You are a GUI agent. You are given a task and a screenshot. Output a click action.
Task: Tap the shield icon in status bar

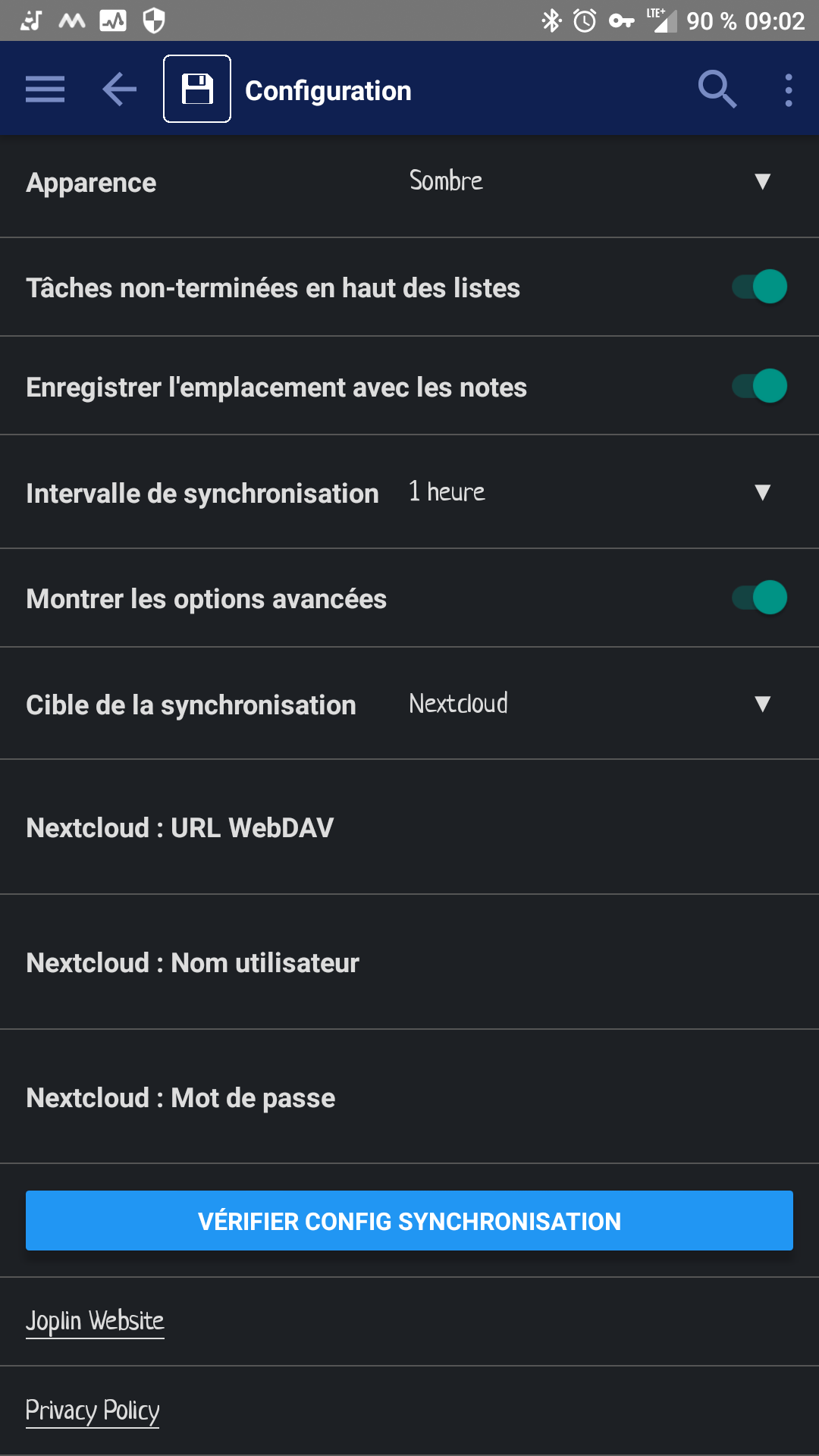pos(154,20)
